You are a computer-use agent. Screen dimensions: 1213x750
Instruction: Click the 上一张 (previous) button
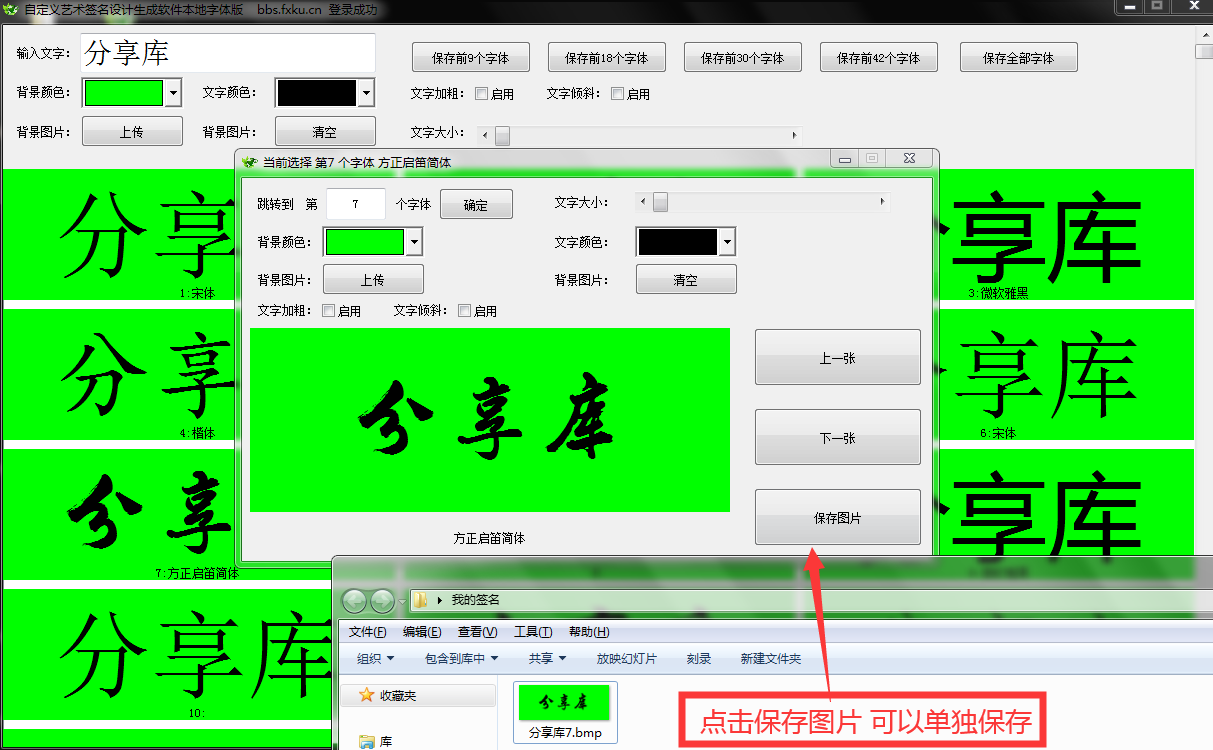point(838,357)
